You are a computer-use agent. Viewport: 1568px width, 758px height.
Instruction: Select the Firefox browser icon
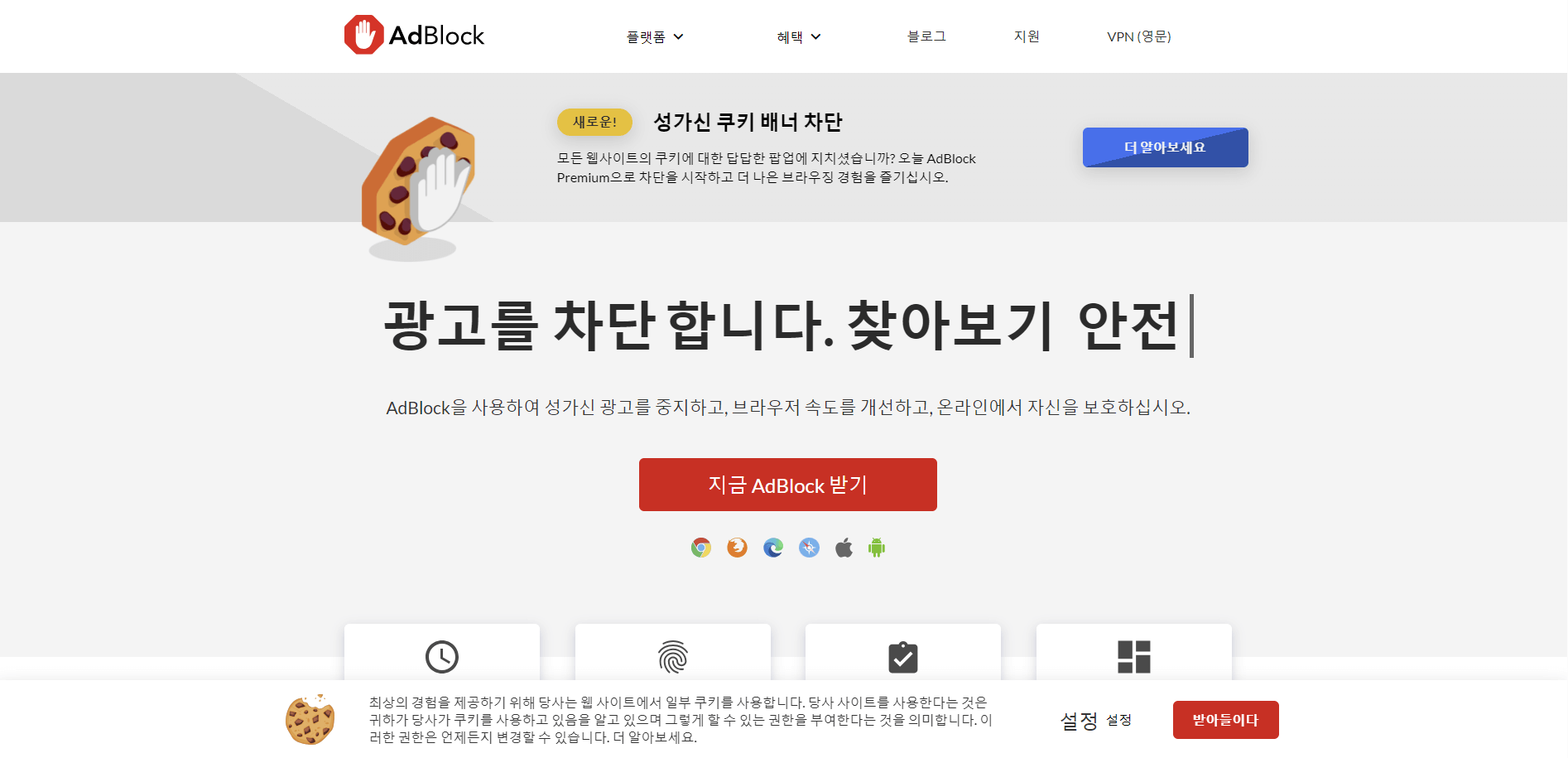coord(737,548)
